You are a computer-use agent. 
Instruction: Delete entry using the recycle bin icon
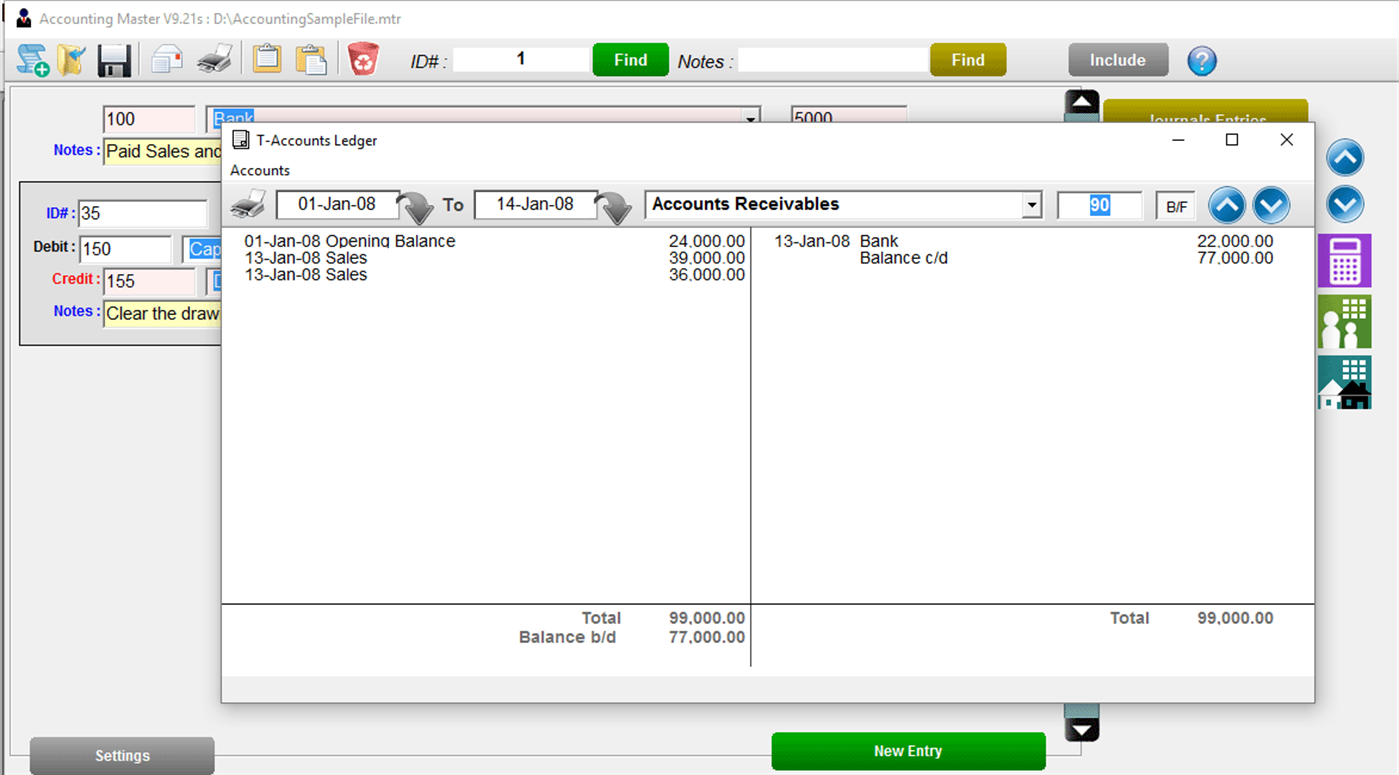362,59
